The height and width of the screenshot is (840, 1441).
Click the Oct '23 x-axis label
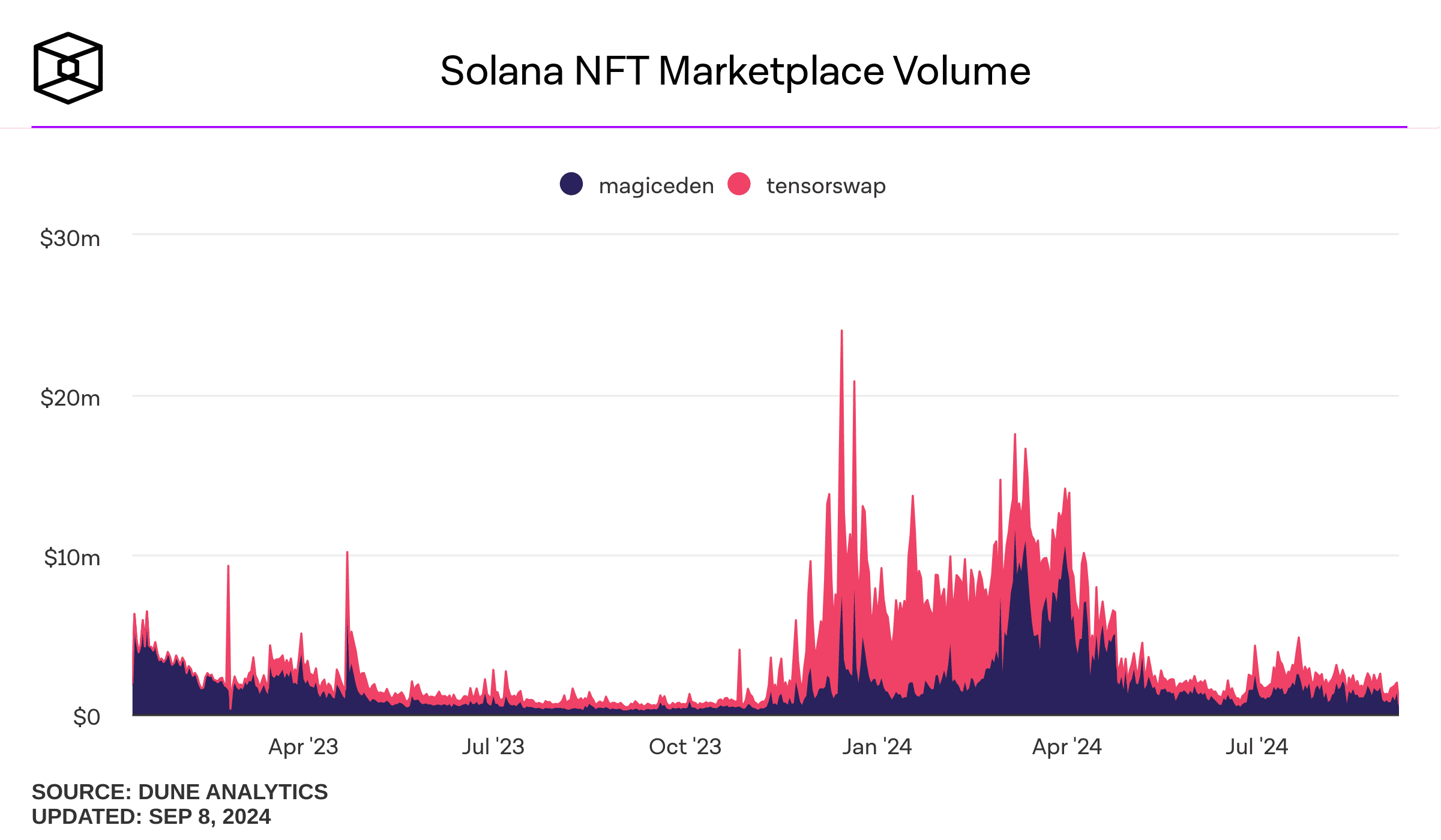pos(685,747)
